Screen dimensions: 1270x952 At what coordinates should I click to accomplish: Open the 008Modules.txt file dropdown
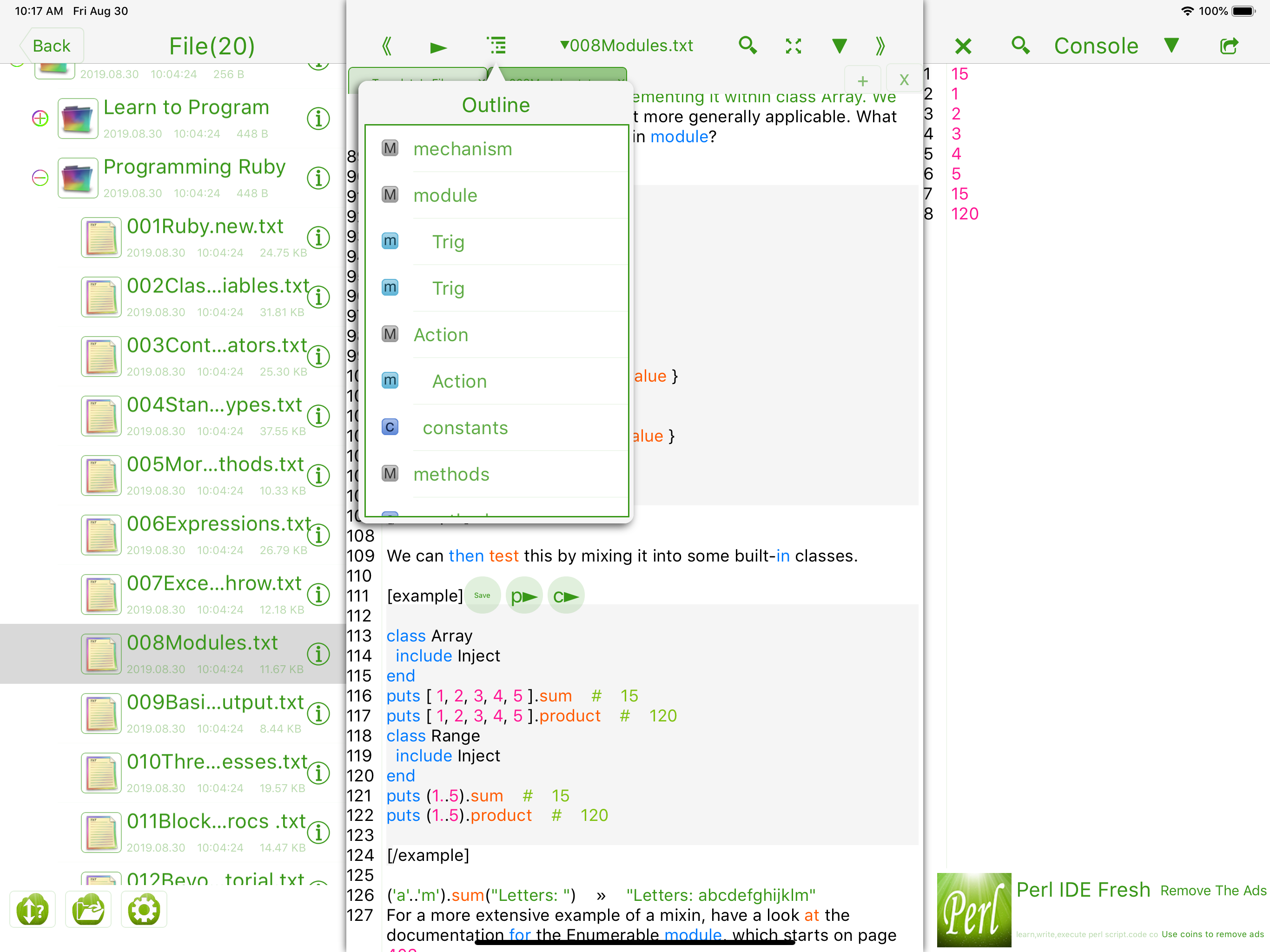click(626, 46)
